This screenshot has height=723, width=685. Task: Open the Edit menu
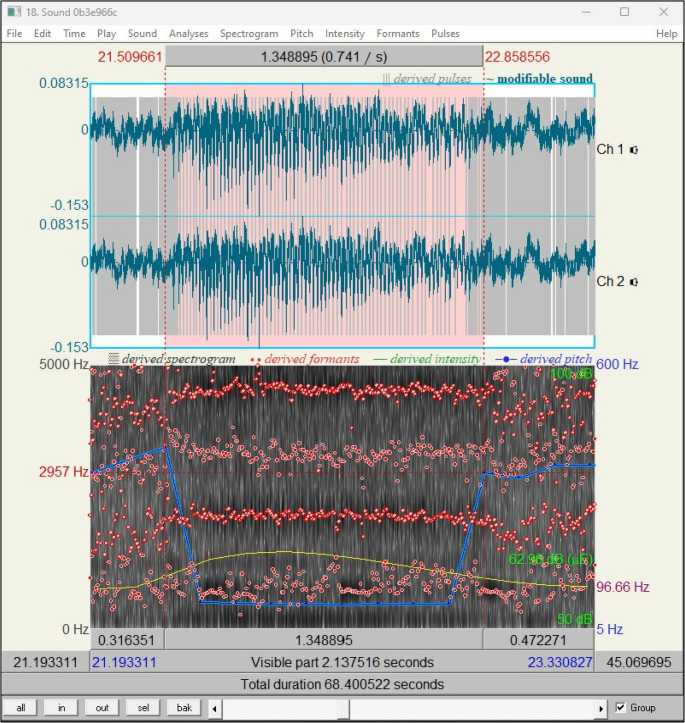coord(42,34)
